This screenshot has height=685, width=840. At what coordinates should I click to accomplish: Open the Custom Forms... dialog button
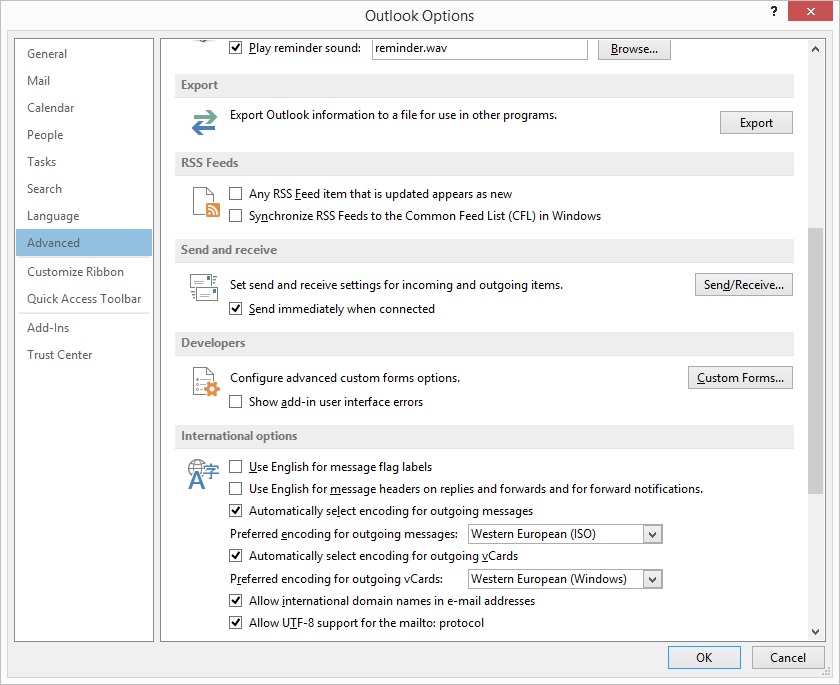click(740, 378)
